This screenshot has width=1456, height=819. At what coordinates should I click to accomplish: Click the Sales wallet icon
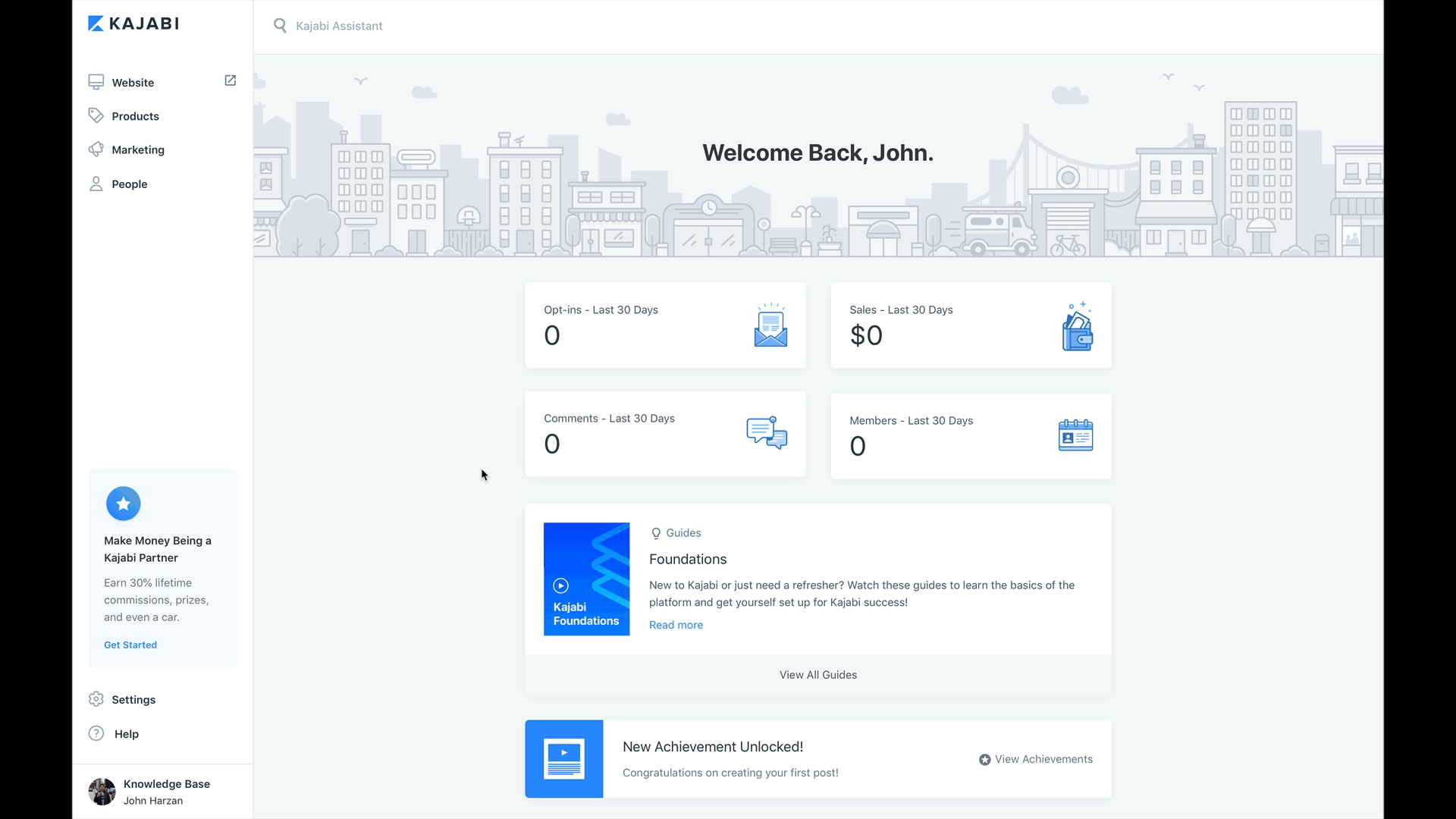tap(1077, 327)
